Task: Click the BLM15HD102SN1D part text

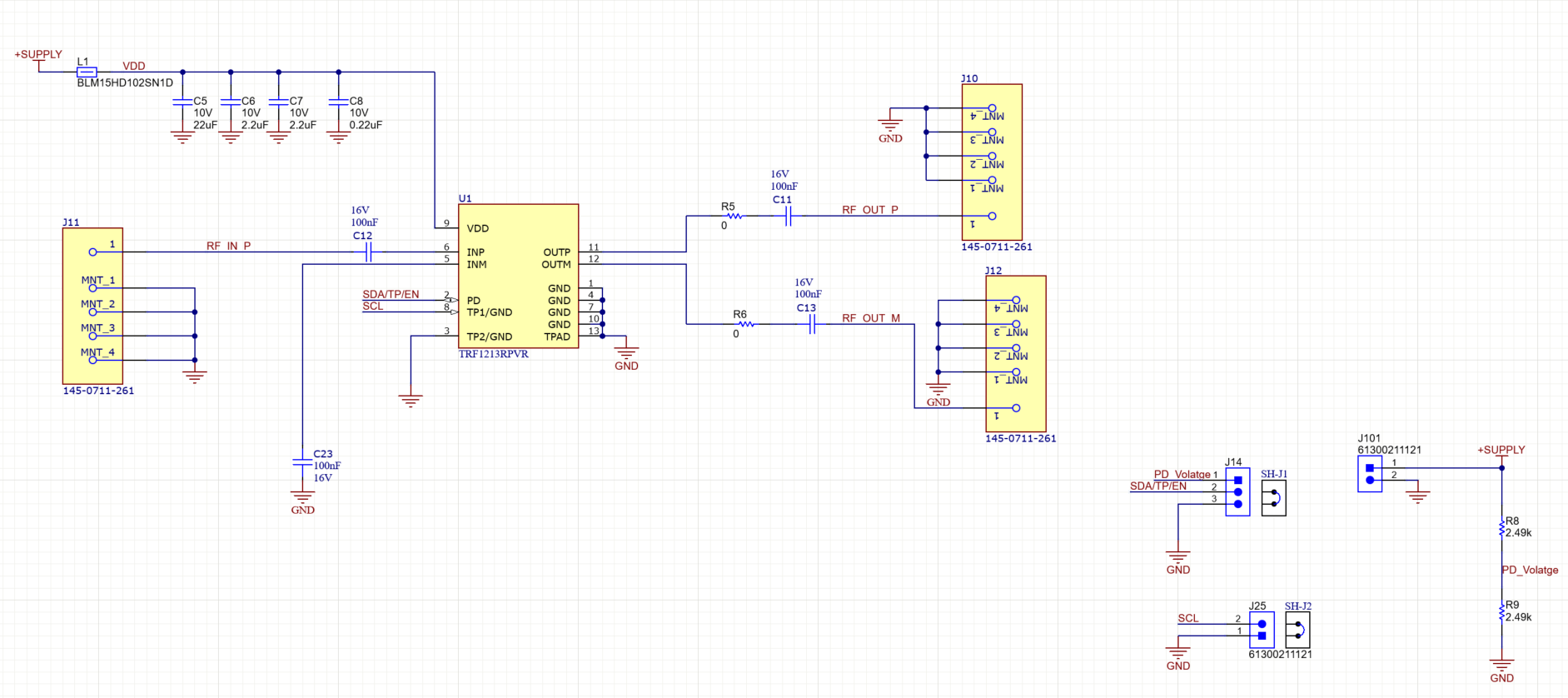Action: click(x=125, y=82)
